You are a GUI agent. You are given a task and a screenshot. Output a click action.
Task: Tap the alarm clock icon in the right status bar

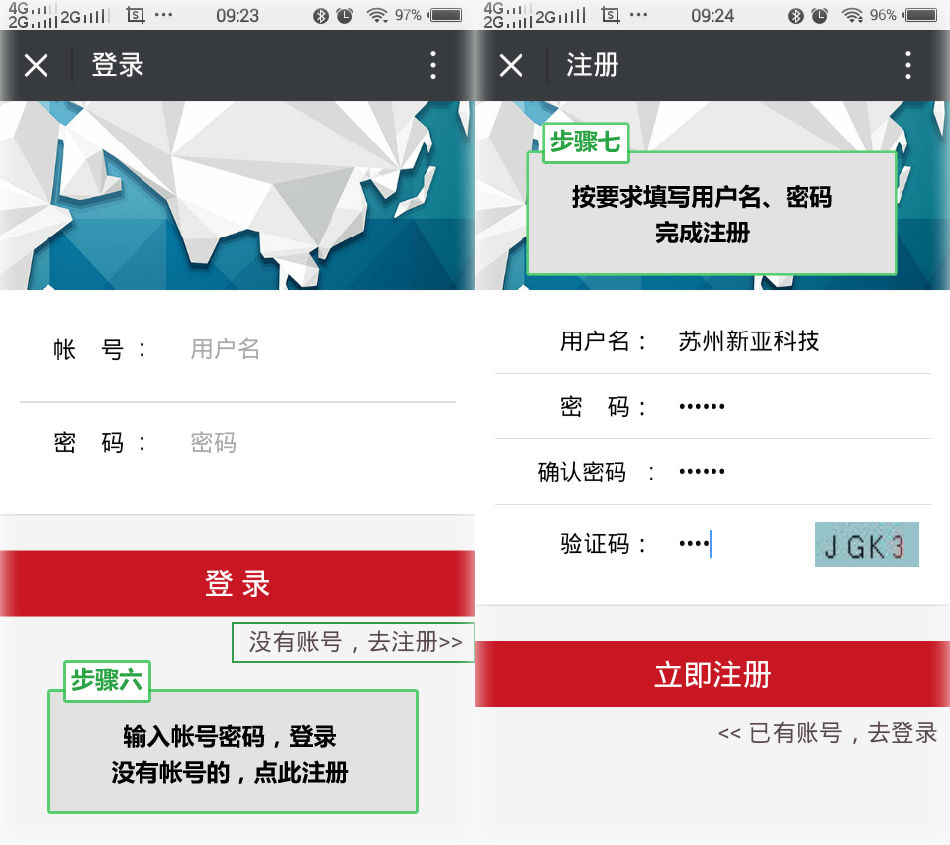pos(820,16)
